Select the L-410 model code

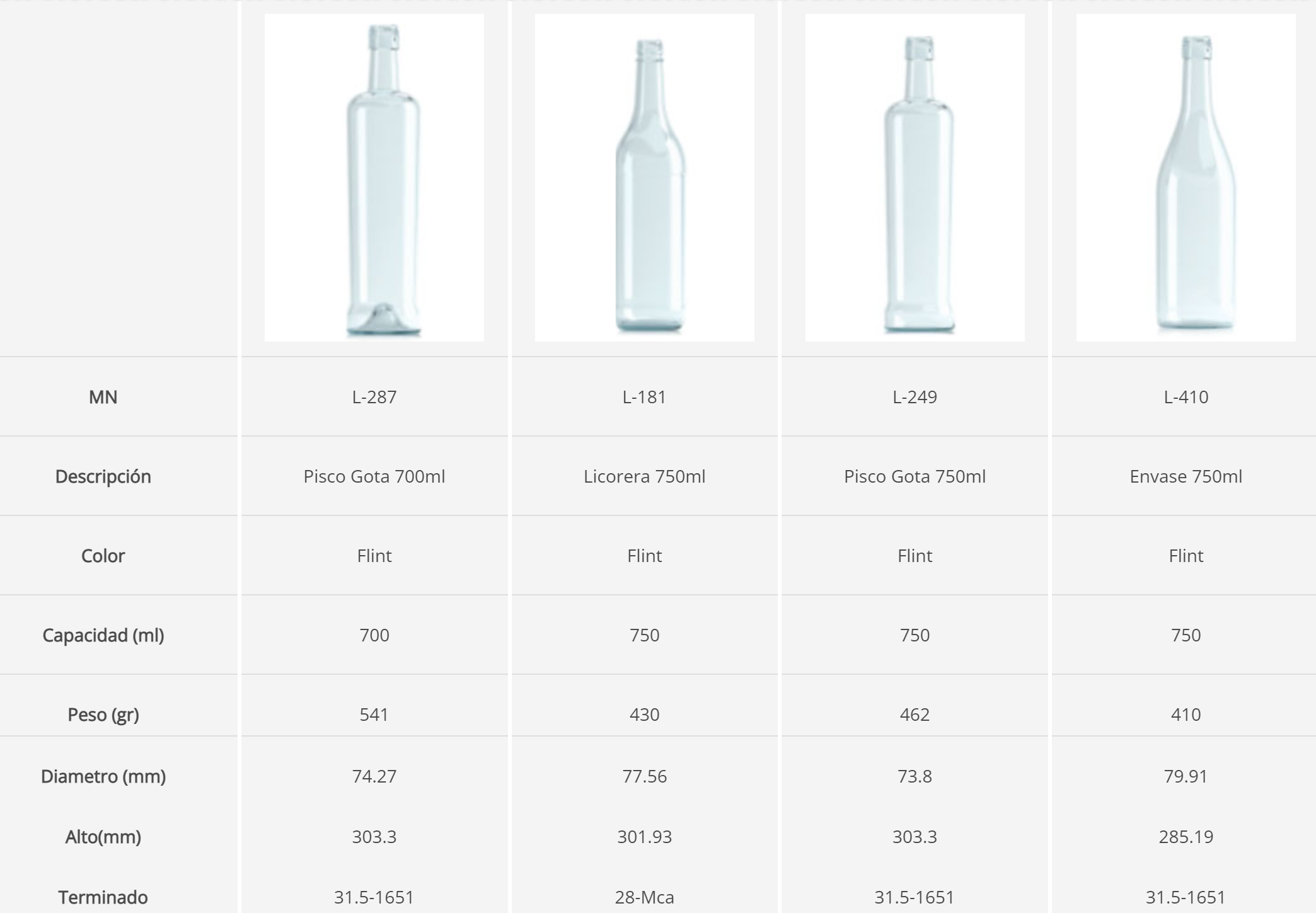(x=1186, y=397)
